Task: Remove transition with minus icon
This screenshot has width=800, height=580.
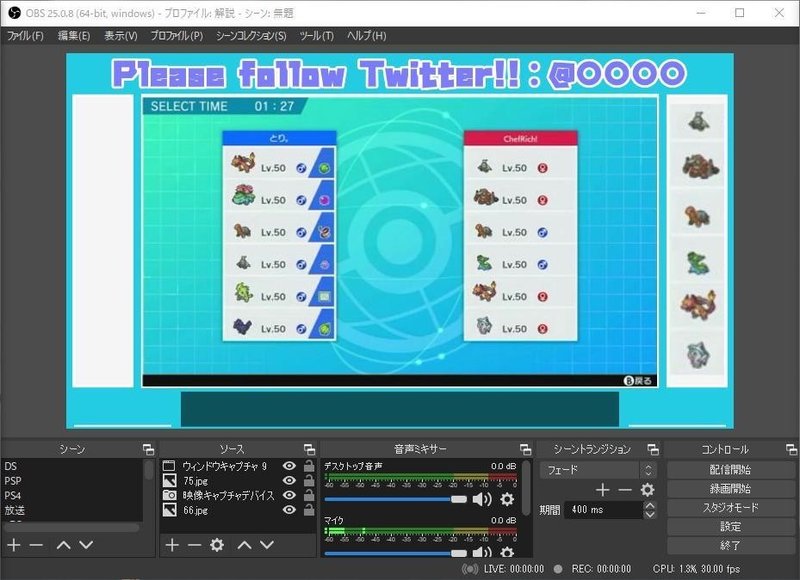Action: coord(625,490)
